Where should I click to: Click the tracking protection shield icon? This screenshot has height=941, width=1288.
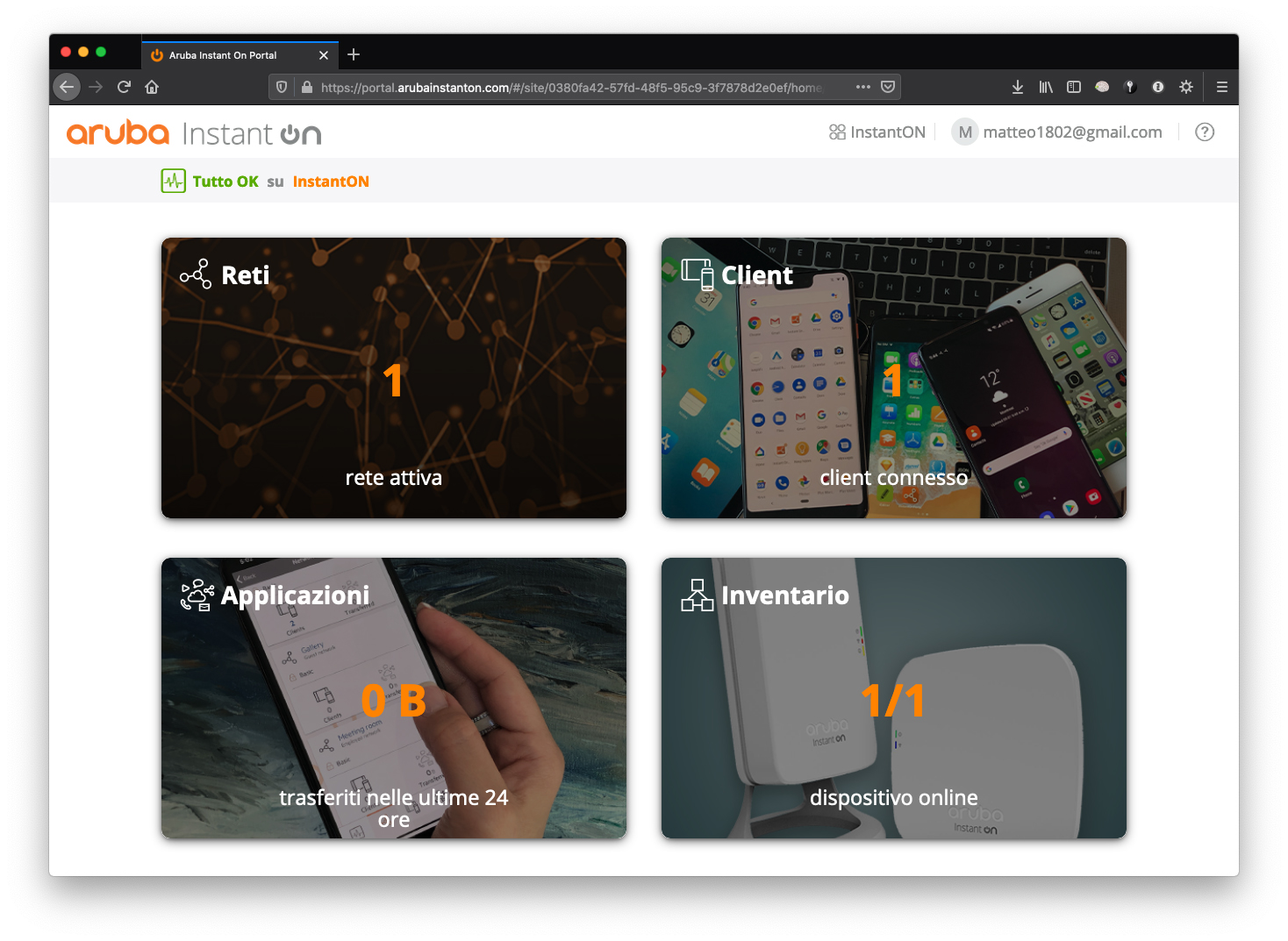[x=282, y=87]
